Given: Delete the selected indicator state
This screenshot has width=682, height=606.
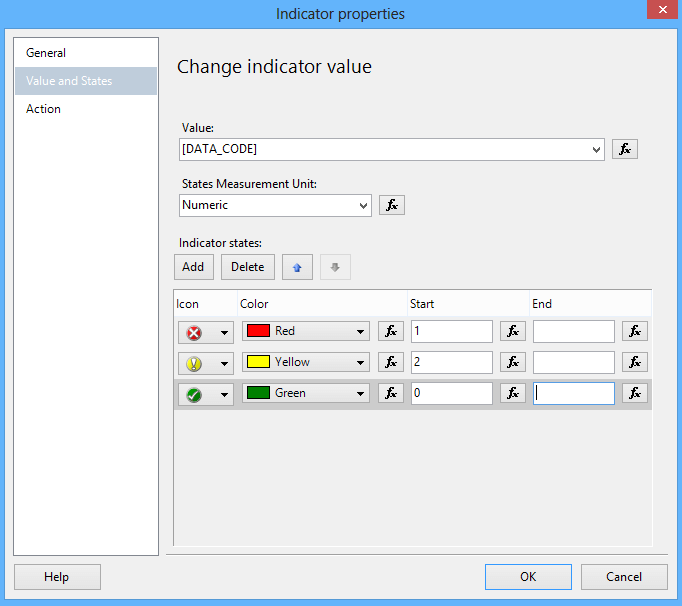Looking at the screenshot, I should point(247,267).
